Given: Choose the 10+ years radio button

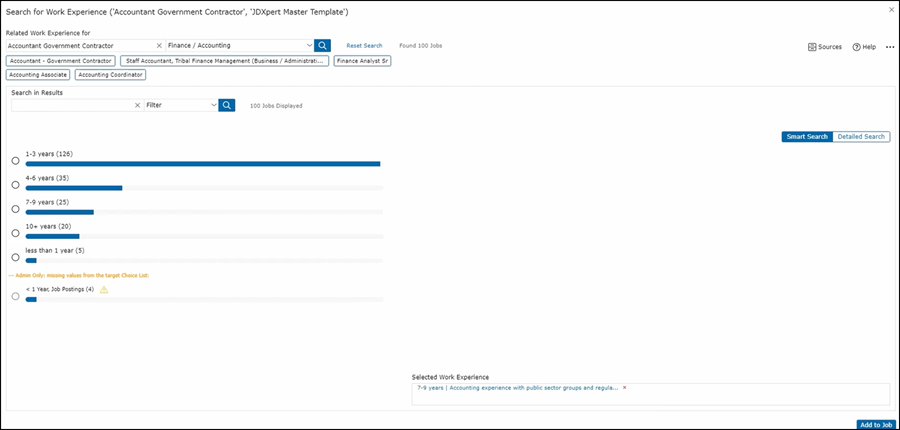Looking at the screenshot, I should click(x=15, y=233).
